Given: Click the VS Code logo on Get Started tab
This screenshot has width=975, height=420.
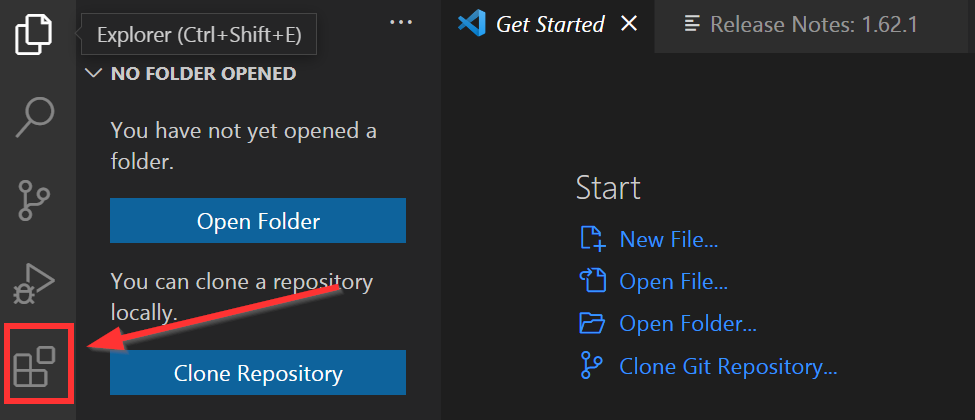Looking at the screenshot, I should pos(471,24).
